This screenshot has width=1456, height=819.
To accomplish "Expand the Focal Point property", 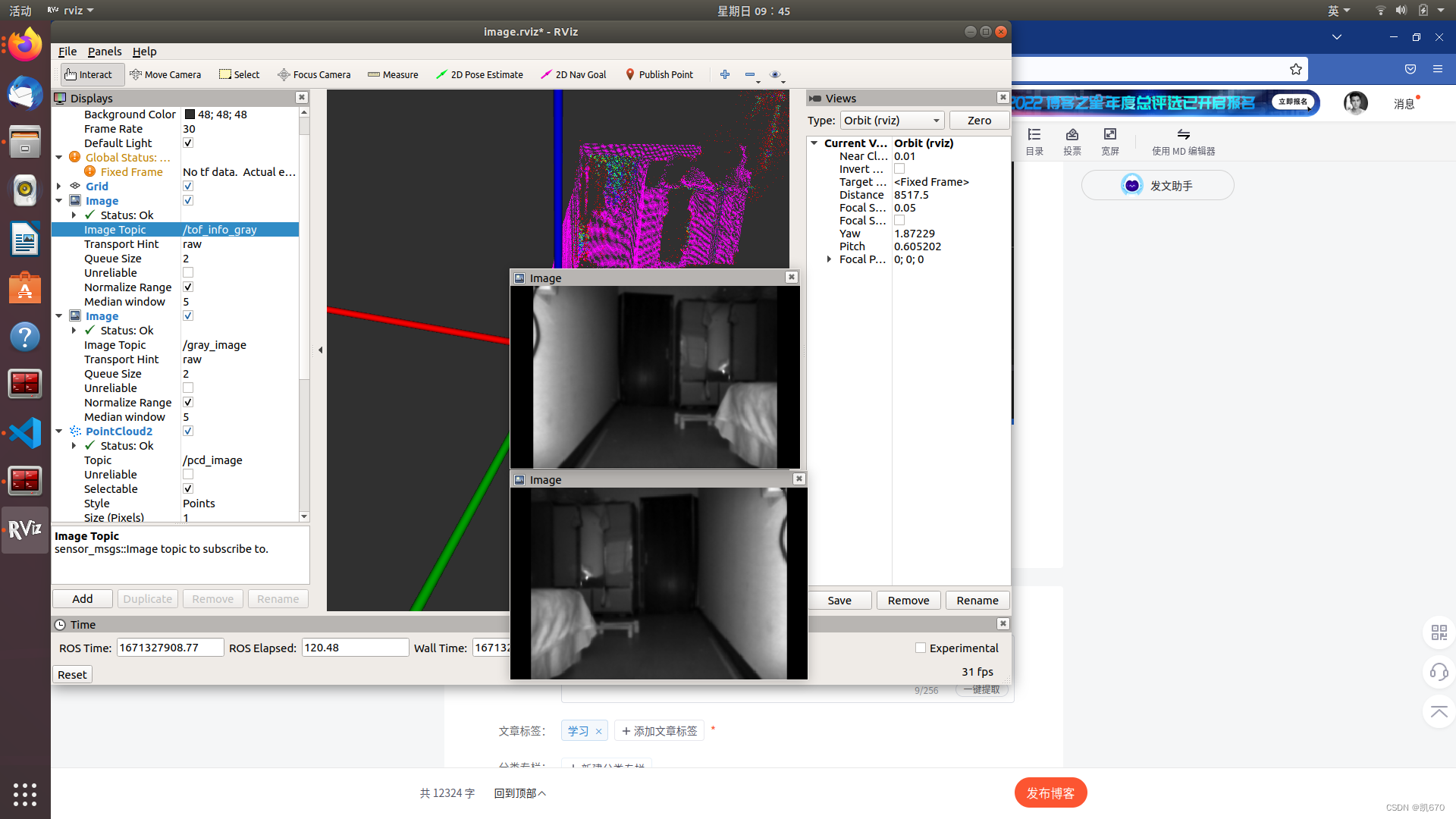I will (x=829, y=259).
